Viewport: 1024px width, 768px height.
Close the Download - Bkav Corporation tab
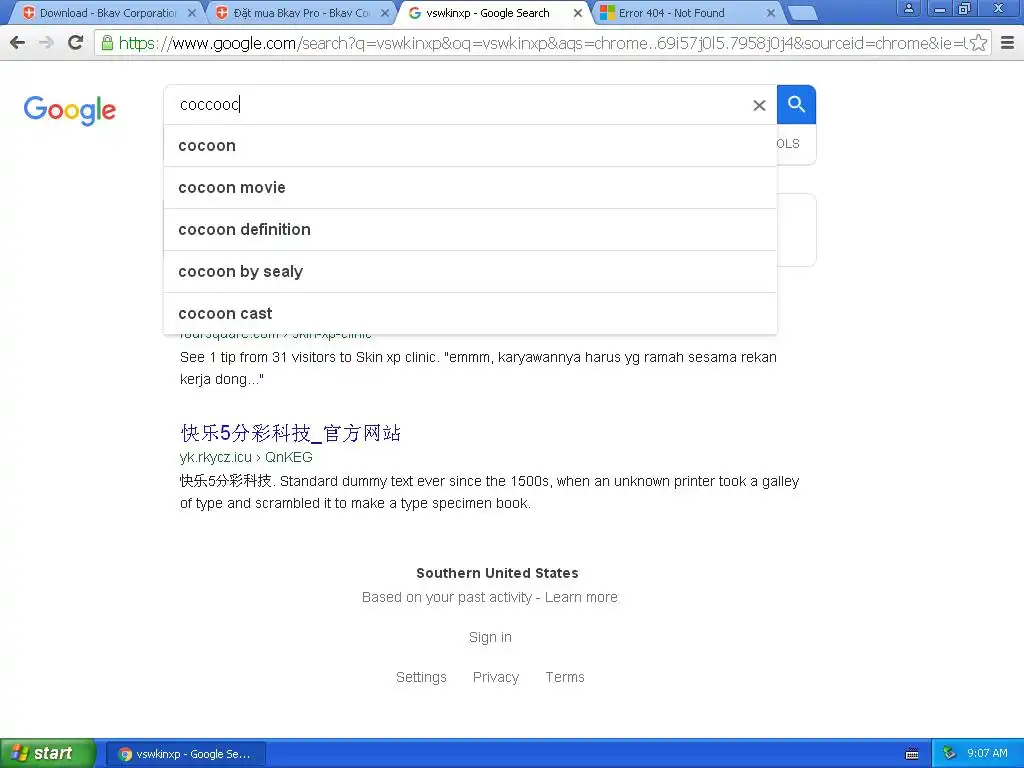(x=191, y=13)
